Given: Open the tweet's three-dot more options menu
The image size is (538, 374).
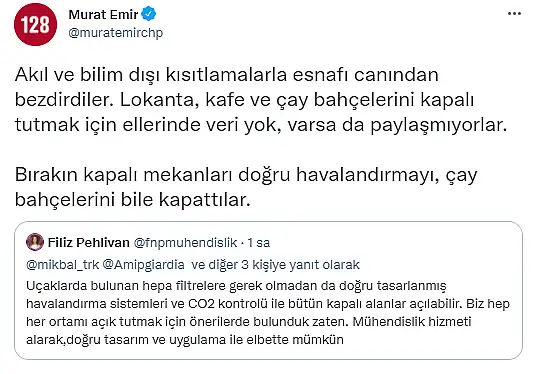Looking at the screenshot, I should pyautogui.click(x=514, y=14).
